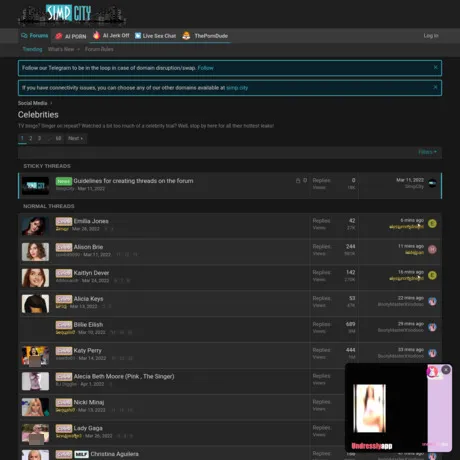Click the mascot icon beside ThePornDude

click(x=186, y=36)
